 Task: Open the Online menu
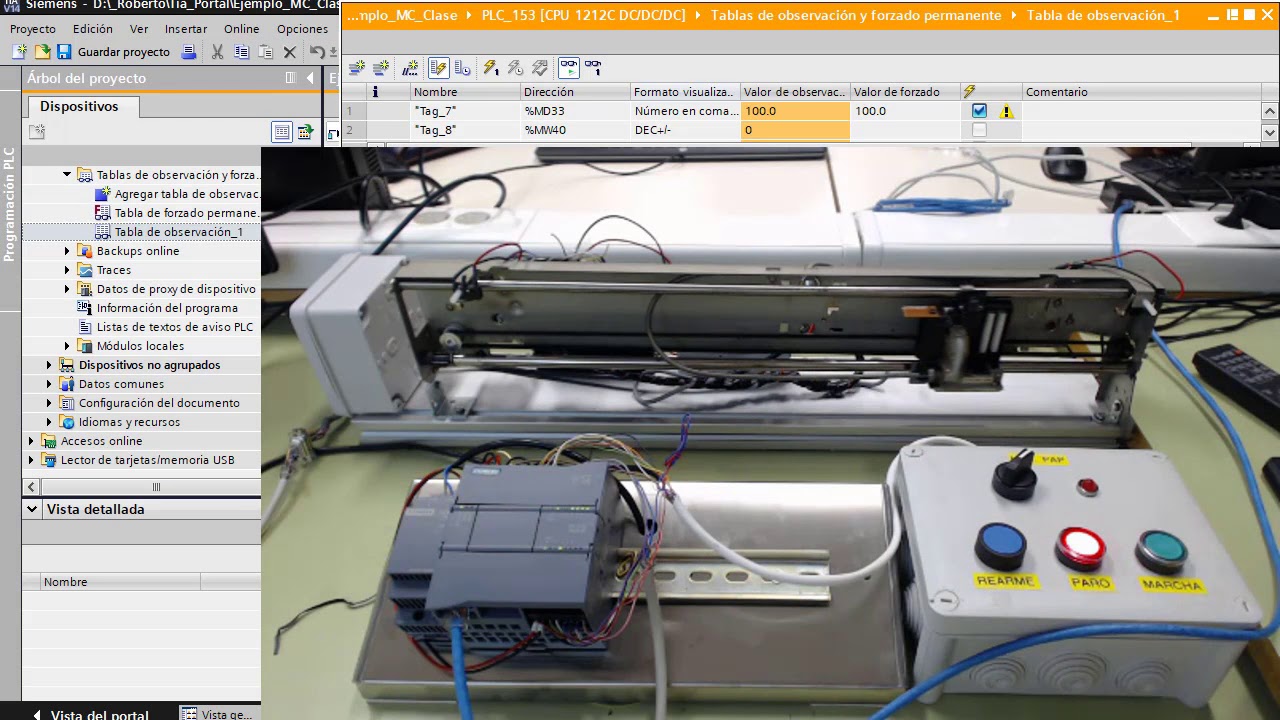coord(242,29)
